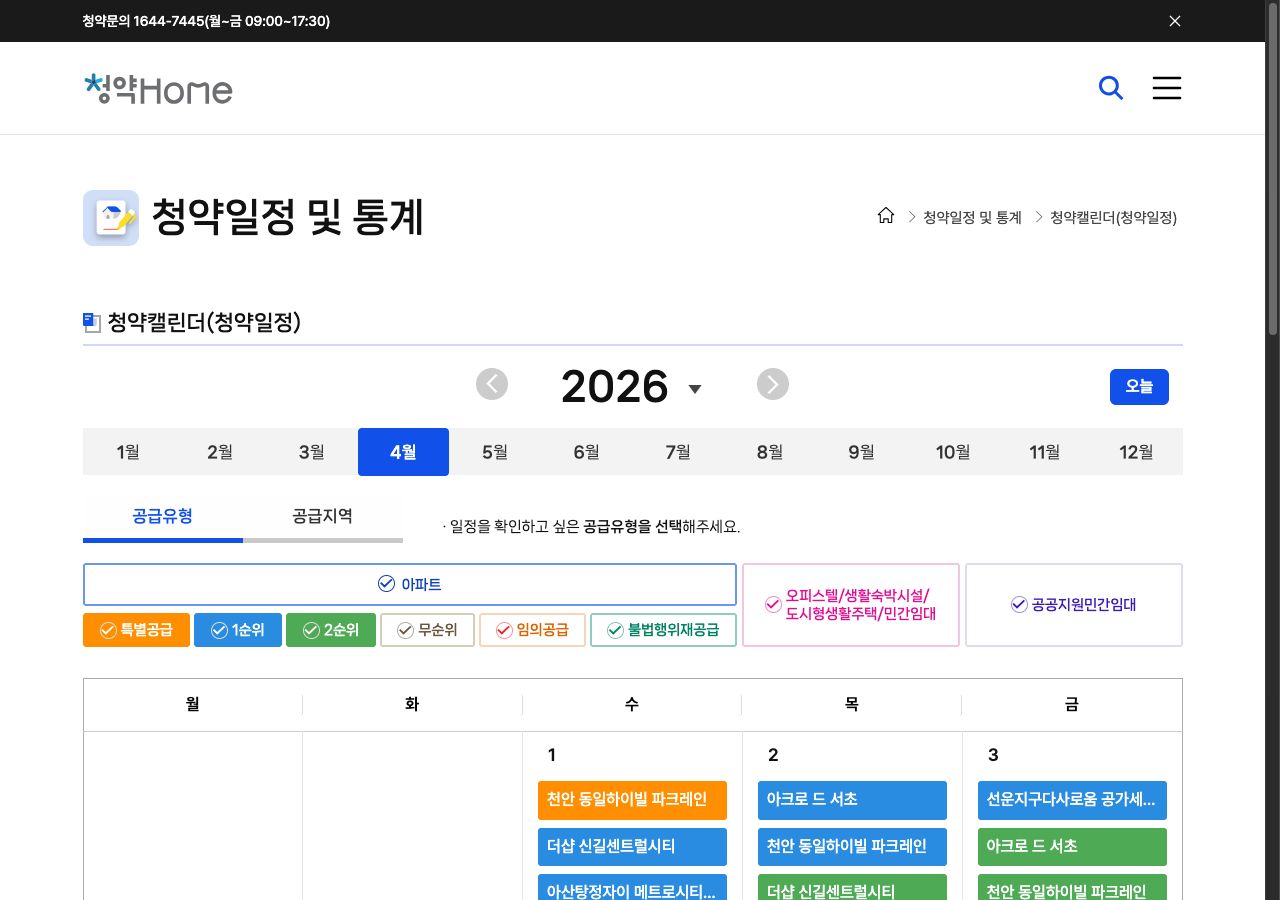The height and width of the screenshot is (900, 1280).
Task: Select the 11월 month tab
Action: click(x=1045, y=452)
